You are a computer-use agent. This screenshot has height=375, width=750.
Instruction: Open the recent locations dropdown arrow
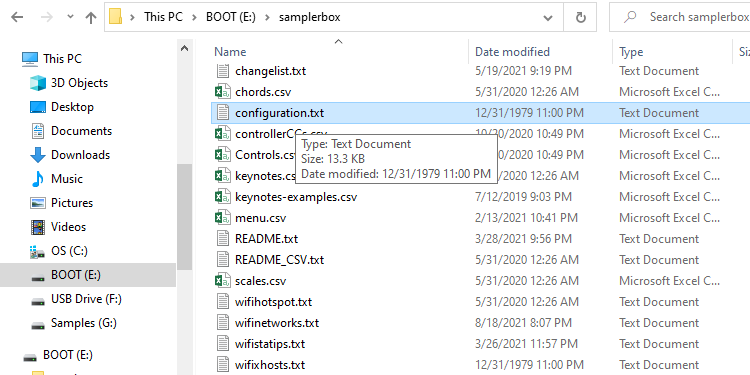(70, 17)
